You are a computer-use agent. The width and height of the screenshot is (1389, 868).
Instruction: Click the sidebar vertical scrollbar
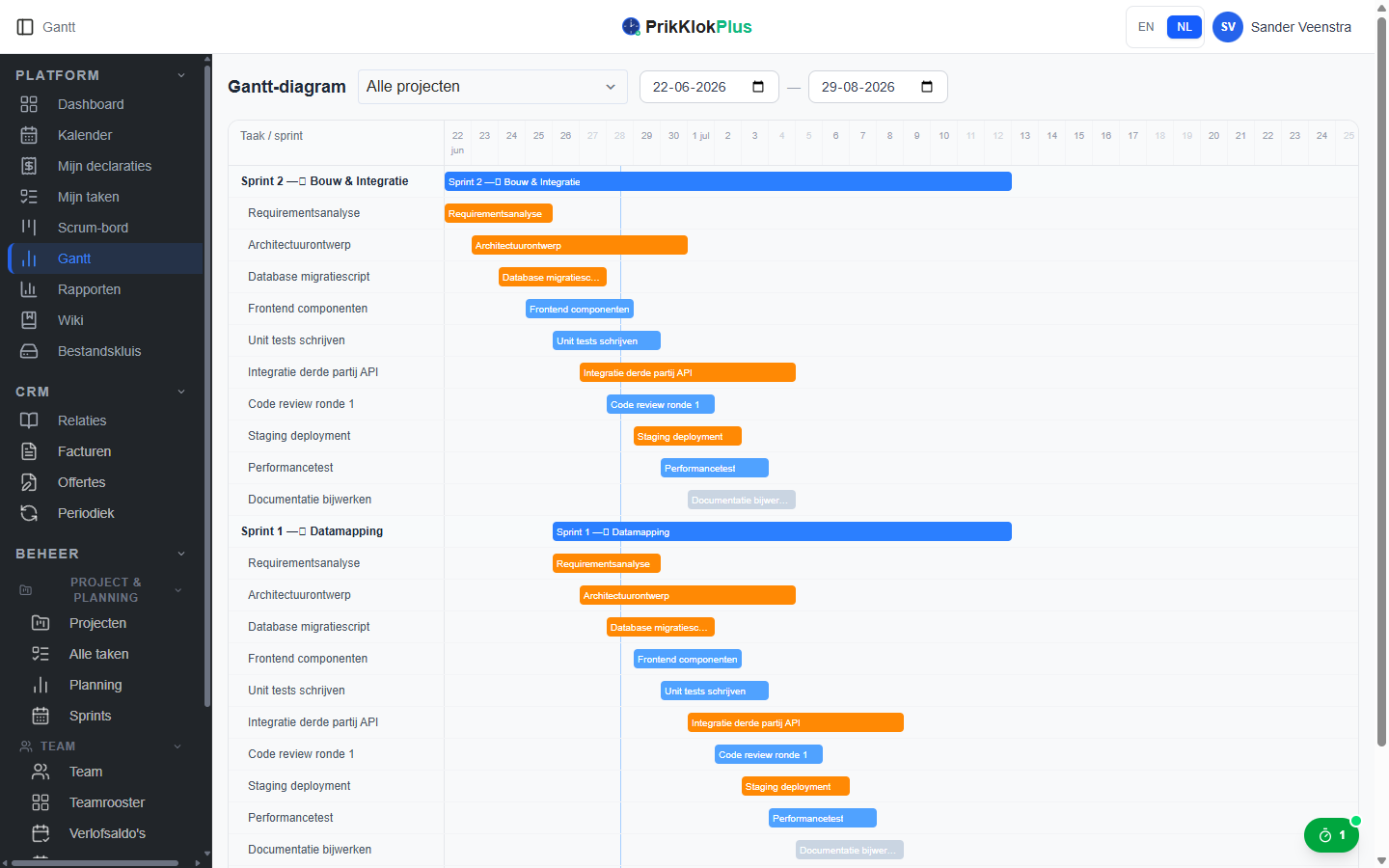click(x=207, y=386)
